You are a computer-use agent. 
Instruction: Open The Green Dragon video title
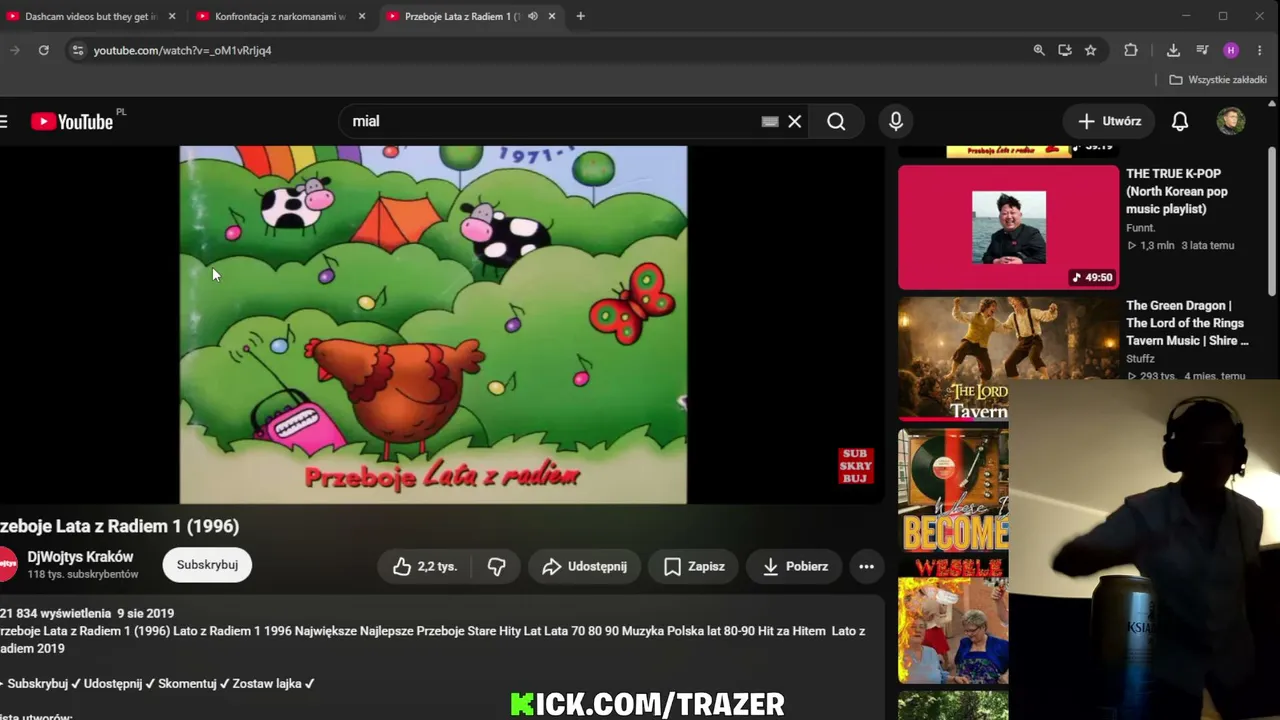click(x=1187, y=323)
